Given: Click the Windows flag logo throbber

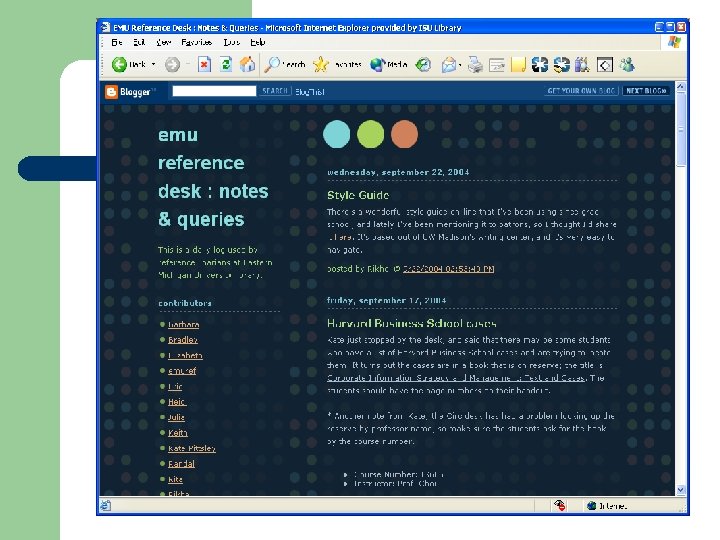Looking at the screenshot, I should click(674, 42).
